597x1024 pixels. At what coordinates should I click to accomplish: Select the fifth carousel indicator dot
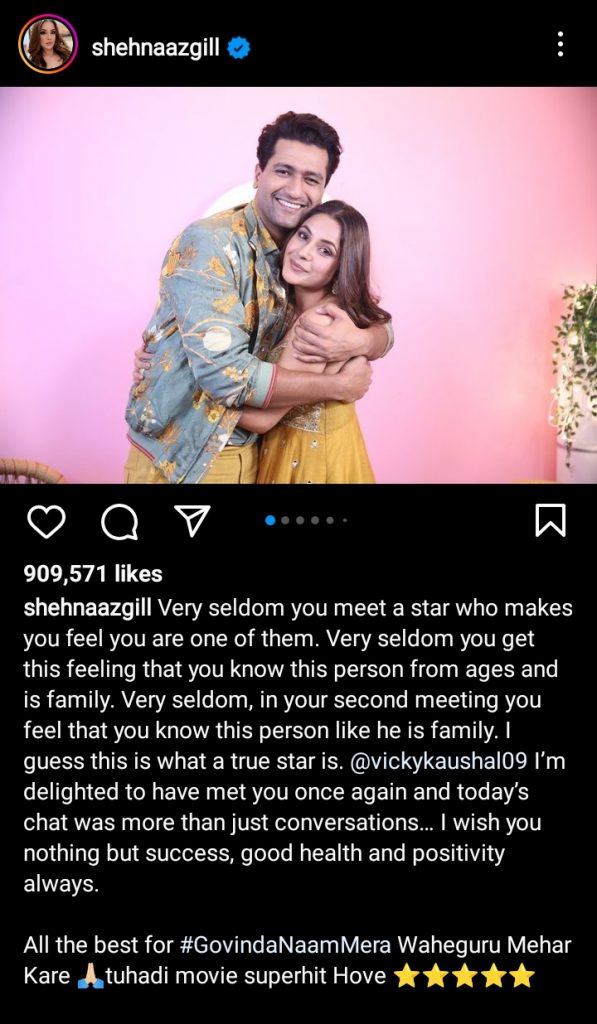[330, 520]
